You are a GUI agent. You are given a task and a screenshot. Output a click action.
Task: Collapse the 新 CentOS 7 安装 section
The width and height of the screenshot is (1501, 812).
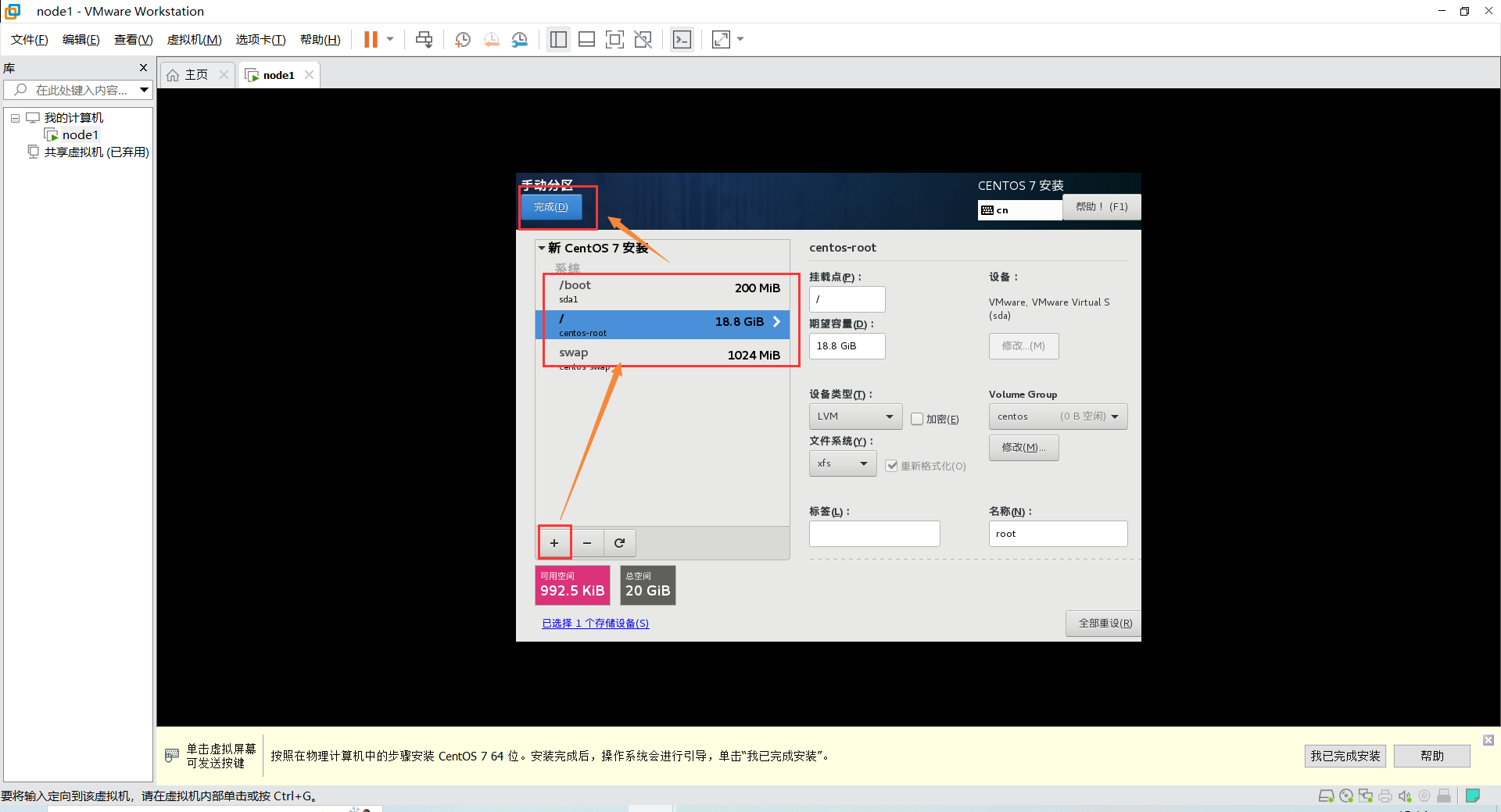click(x=542, y=248)
